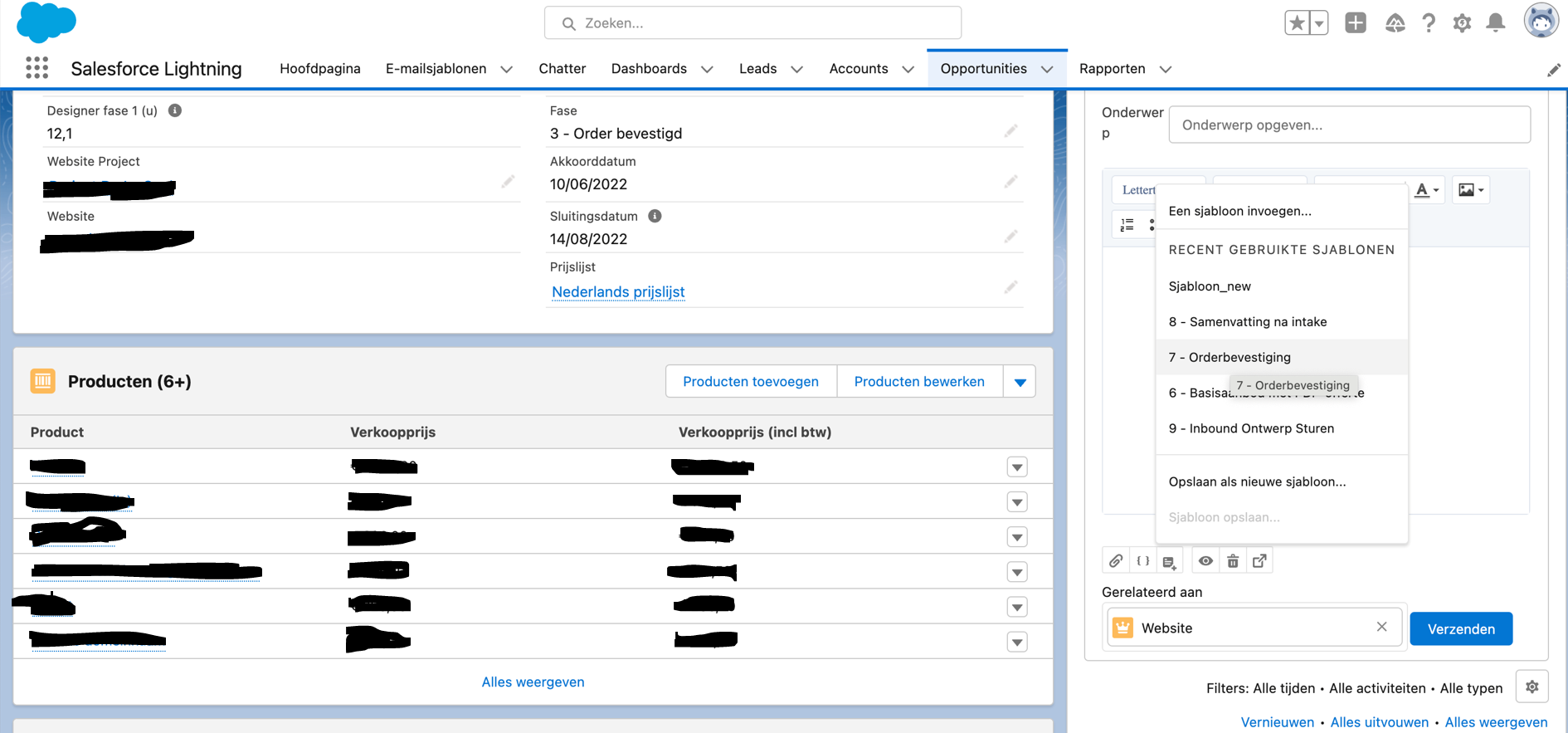
Task: Choose the Sjabloon_new template
Action: pos(1282,286)
